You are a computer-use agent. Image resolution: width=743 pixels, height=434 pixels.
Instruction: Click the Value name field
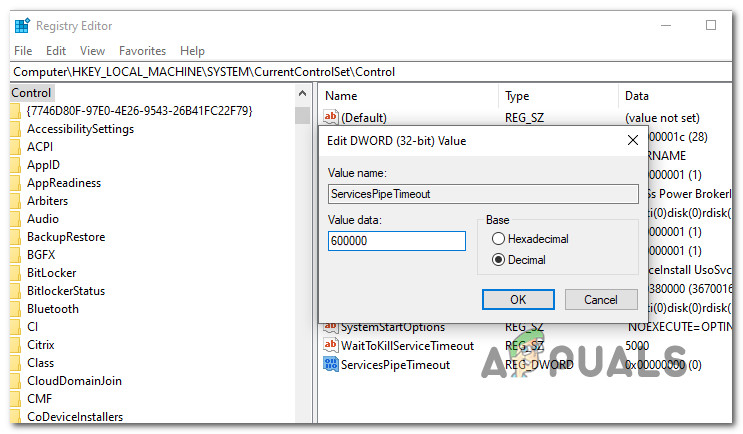(x=483, y=194)
